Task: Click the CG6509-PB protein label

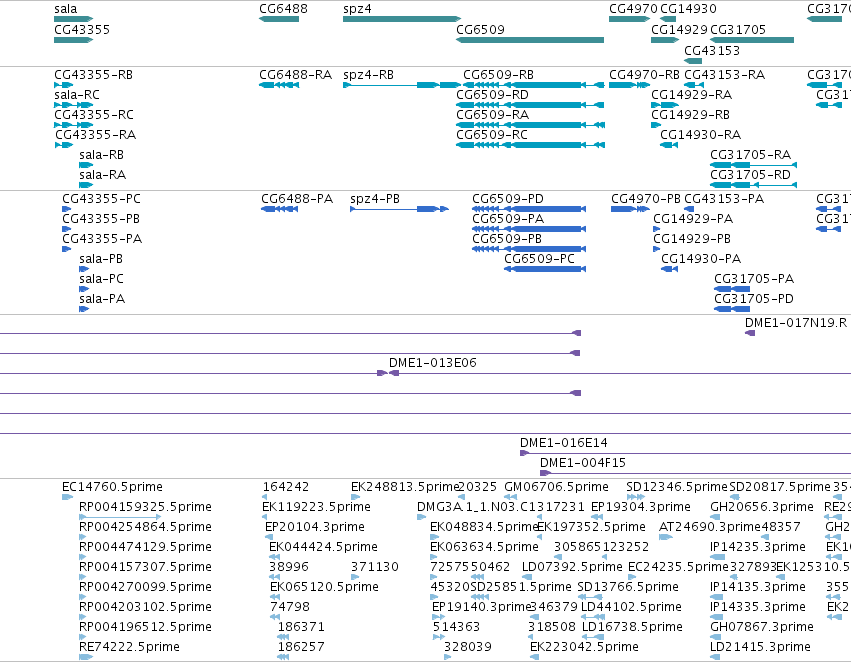Action: [x=507, y=239]
